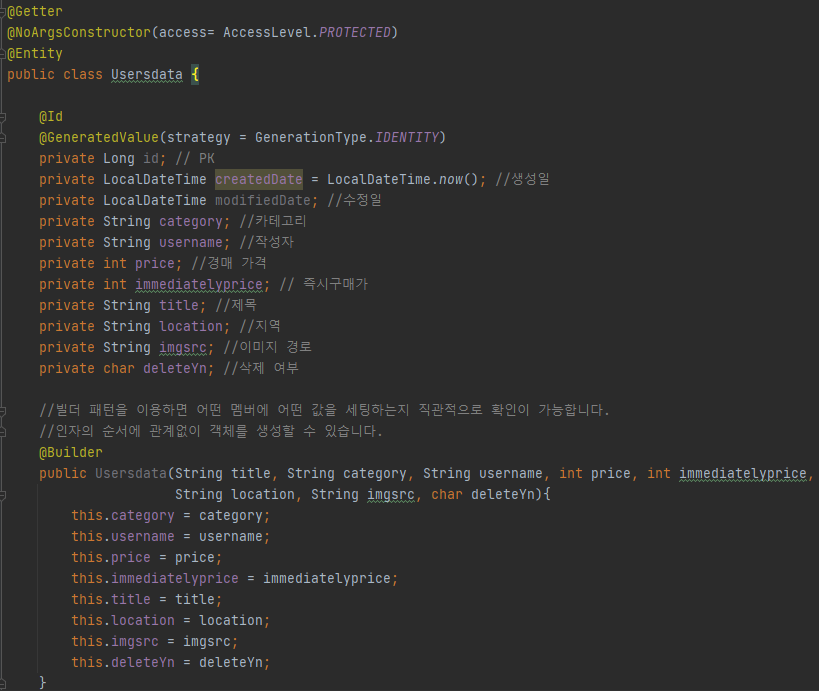The image size is (819, 691).
Task: Click username in the private String declaration
Action: click(191, 242)
